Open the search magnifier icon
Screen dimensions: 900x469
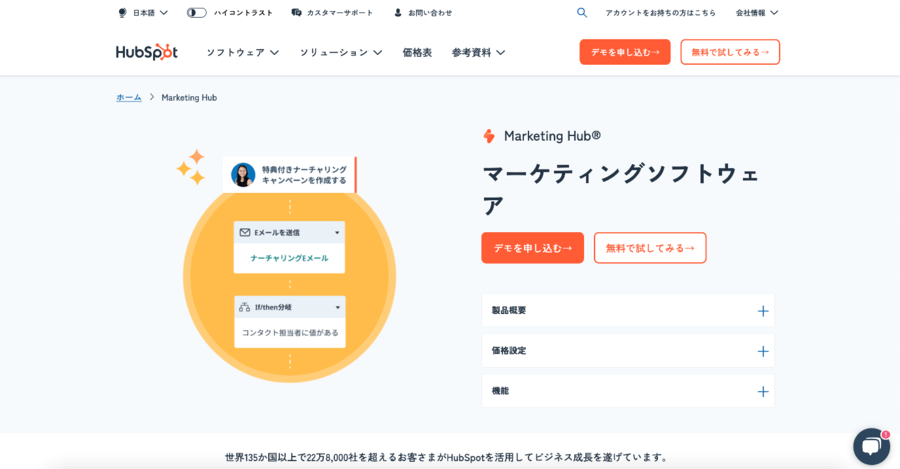coord(581,13)
